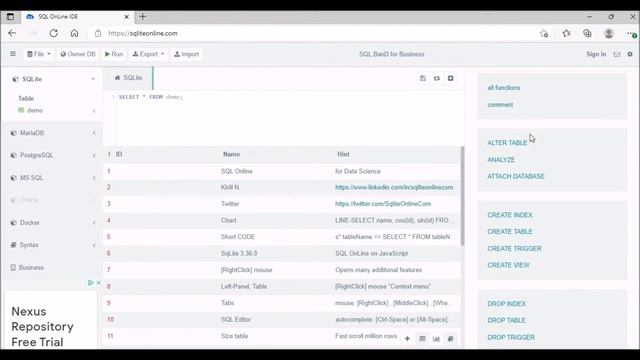Click into the SQL query editor text
The height and width of the screenshot is (360, 640).
151,97
